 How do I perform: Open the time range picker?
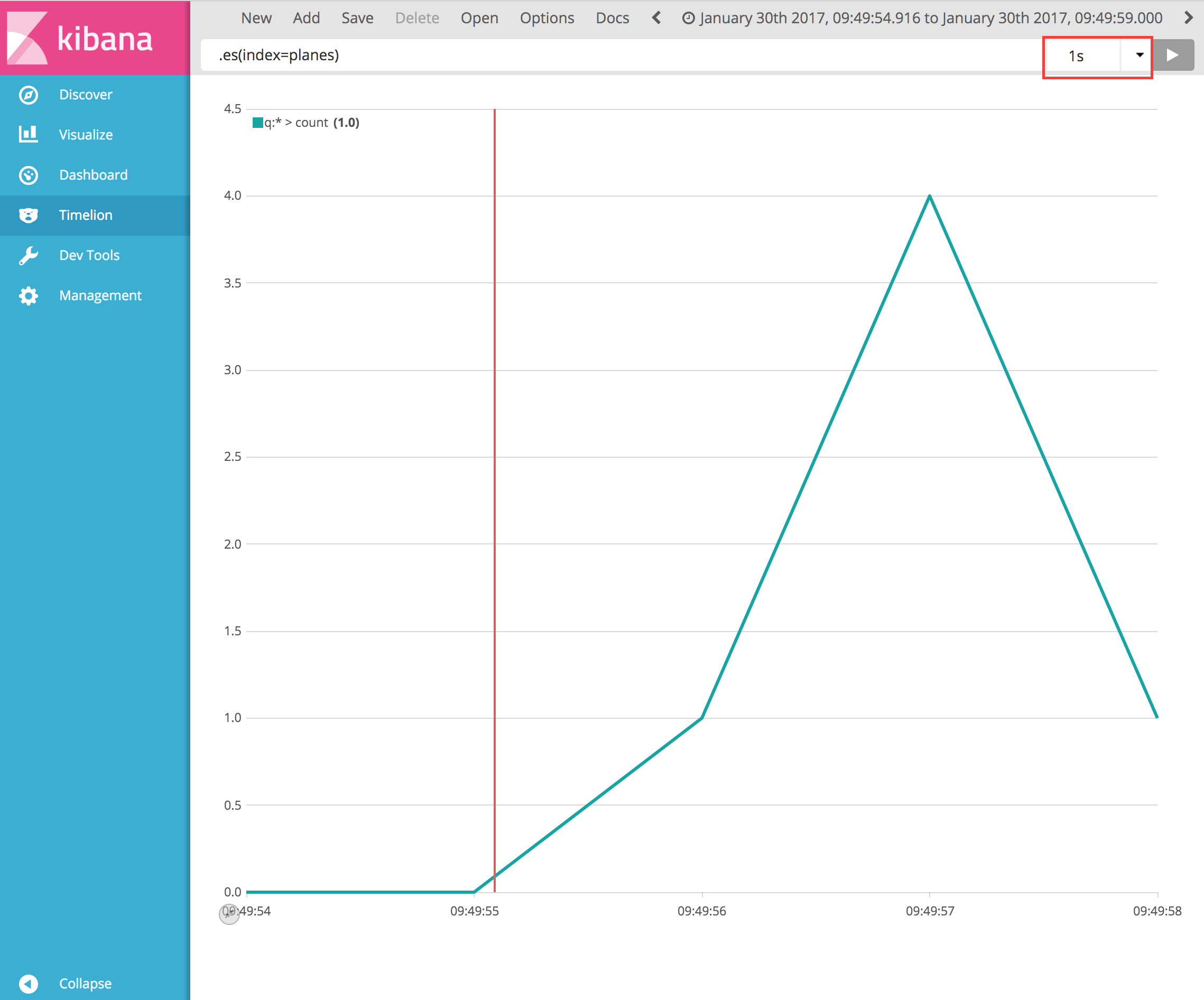[x=923, y=18]
